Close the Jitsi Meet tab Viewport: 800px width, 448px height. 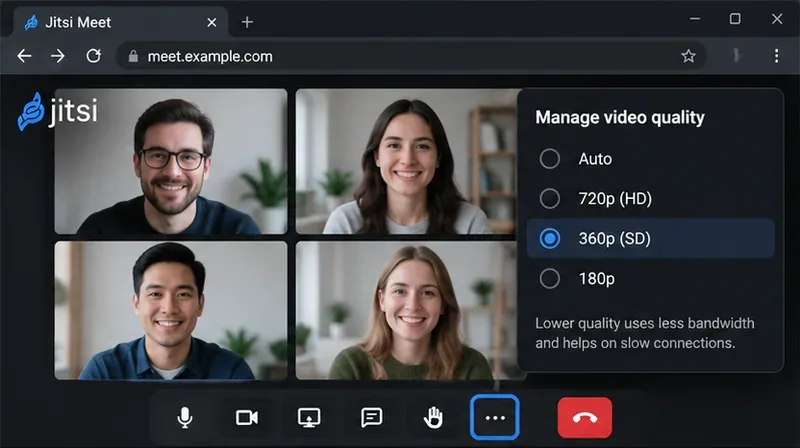coord(212,22)
